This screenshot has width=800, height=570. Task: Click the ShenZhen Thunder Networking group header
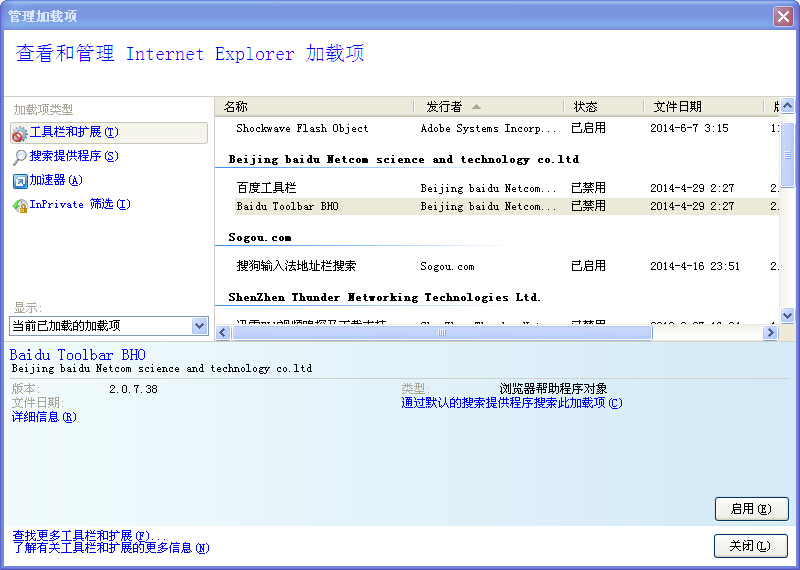pos(384,297)
